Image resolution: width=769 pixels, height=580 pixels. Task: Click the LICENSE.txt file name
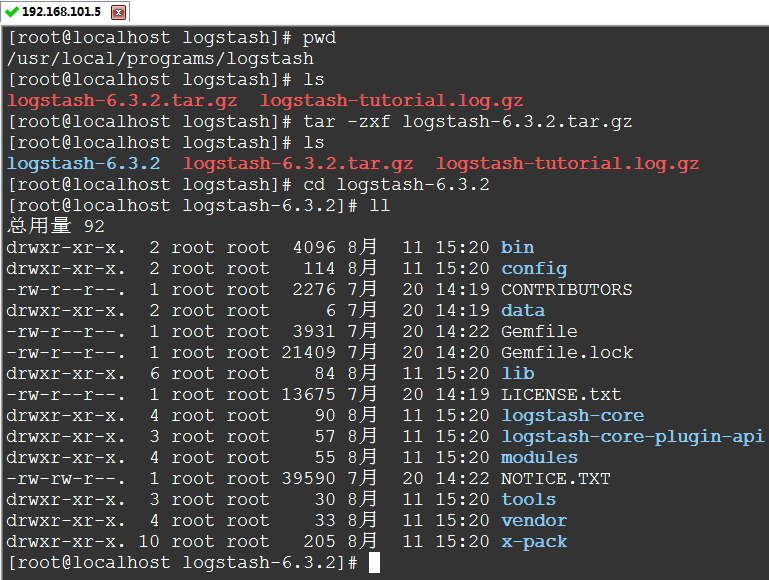coord(560,394)
